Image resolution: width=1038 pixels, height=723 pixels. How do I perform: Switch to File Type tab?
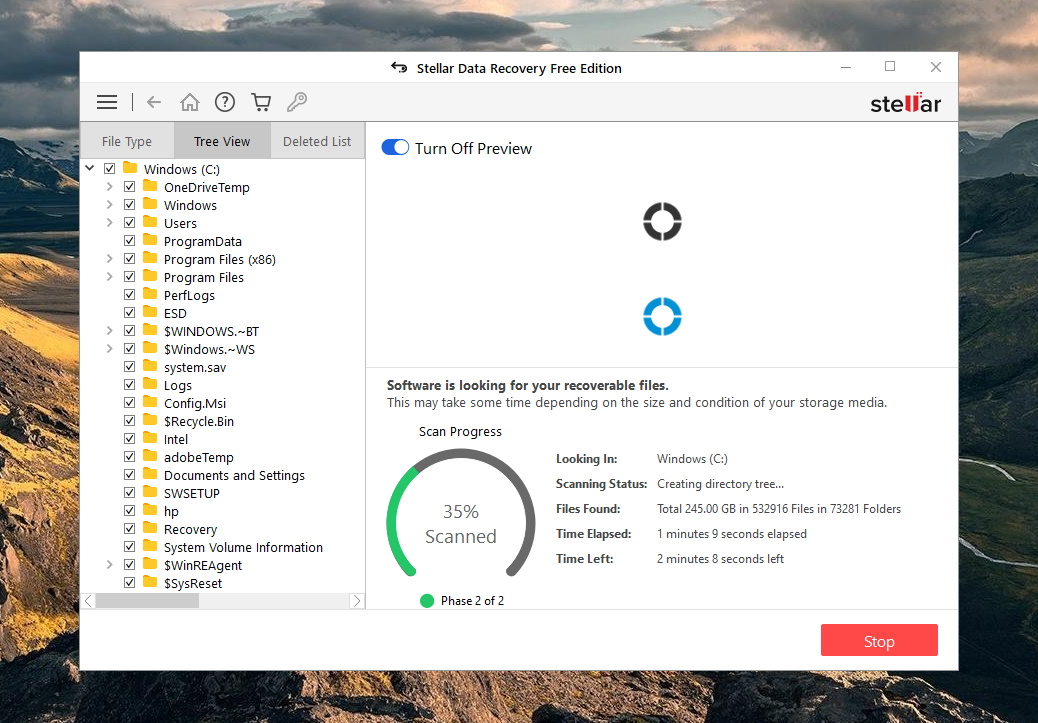127,141
